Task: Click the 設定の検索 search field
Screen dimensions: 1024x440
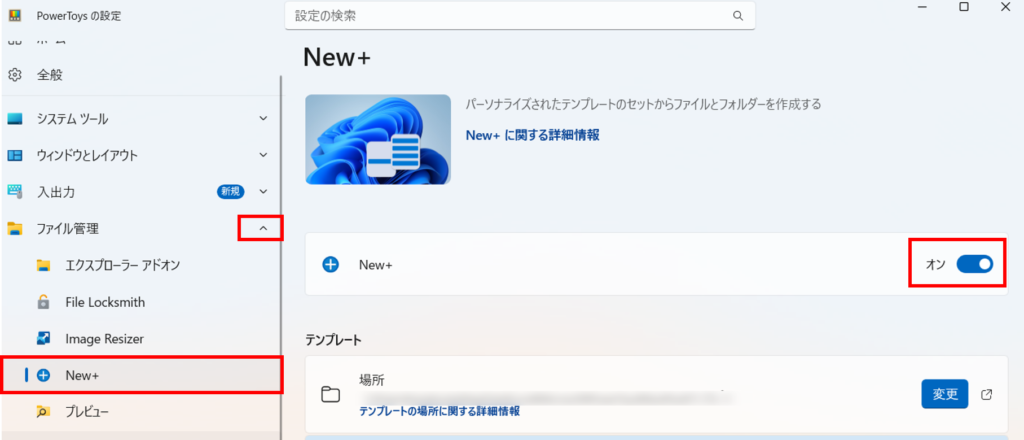Action: [520, 16]
